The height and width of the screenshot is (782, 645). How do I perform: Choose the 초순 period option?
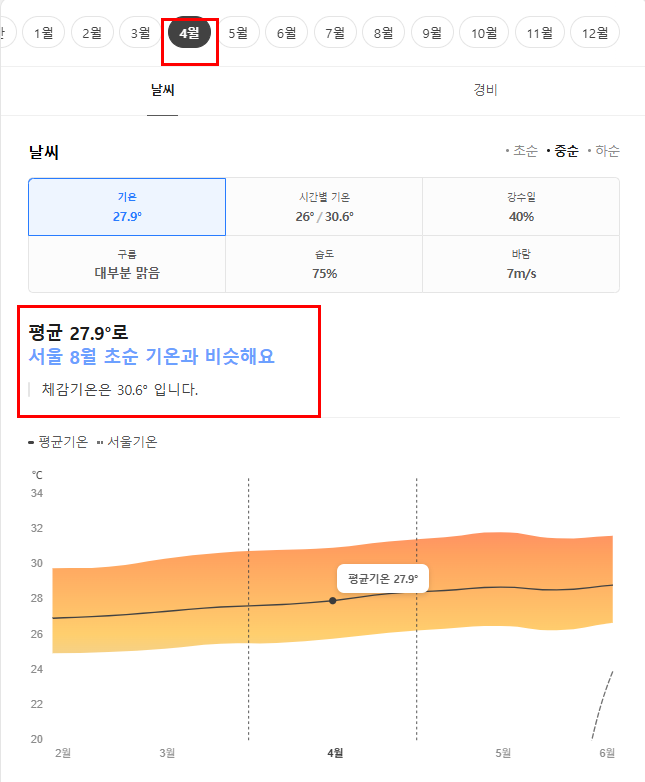pyautogui.click(x=522, y=151)
